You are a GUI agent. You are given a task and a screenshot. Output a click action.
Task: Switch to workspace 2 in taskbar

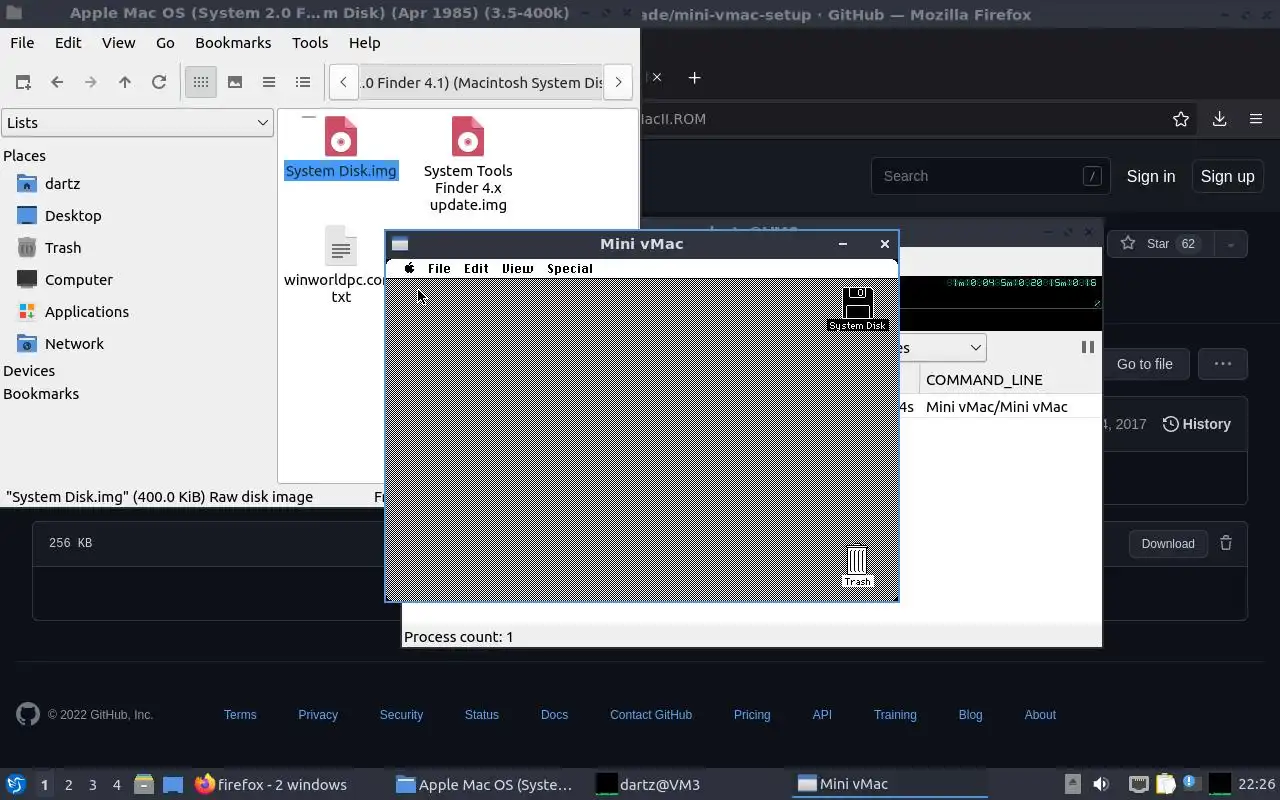(x=68, y=784)
